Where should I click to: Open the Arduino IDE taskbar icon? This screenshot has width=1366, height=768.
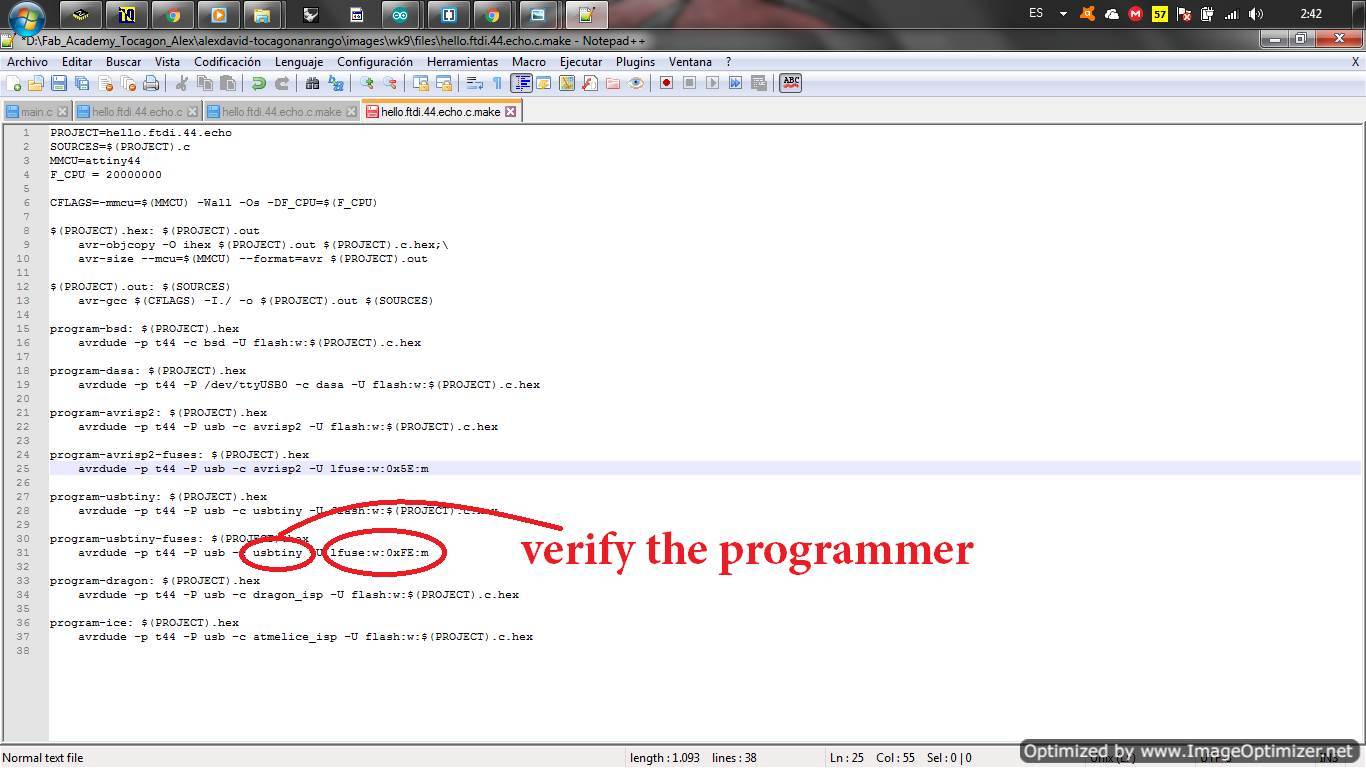(400, 15)
